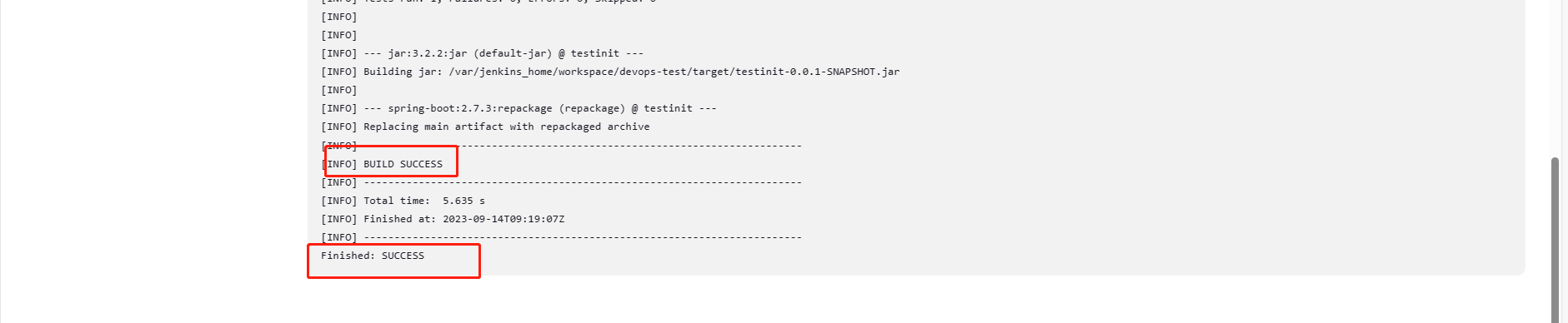The width and height of the screenshot is (1568, 323).
Task: Click the dashed separator line above 'Total time'
Action: click(583, 182)
